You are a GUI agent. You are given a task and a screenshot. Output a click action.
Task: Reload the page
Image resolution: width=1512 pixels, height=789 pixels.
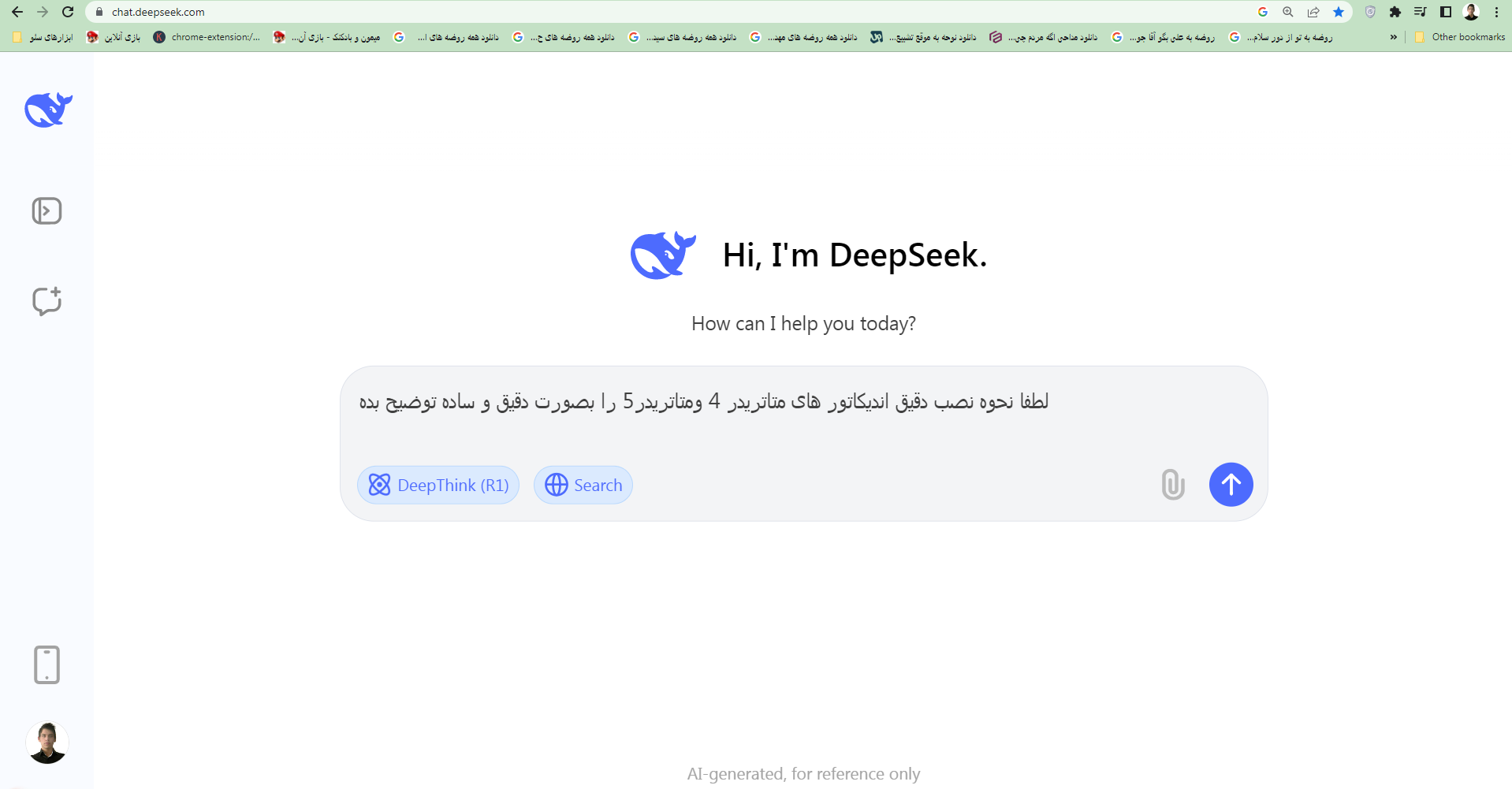point(68,12)
